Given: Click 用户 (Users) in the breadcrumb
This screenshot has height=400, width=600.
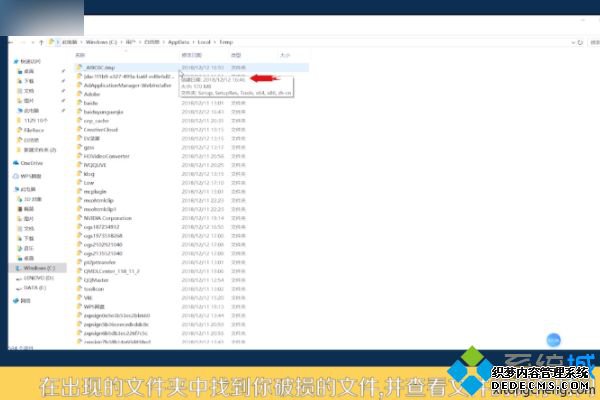Looking at the screenshot, I should (130, 42).
